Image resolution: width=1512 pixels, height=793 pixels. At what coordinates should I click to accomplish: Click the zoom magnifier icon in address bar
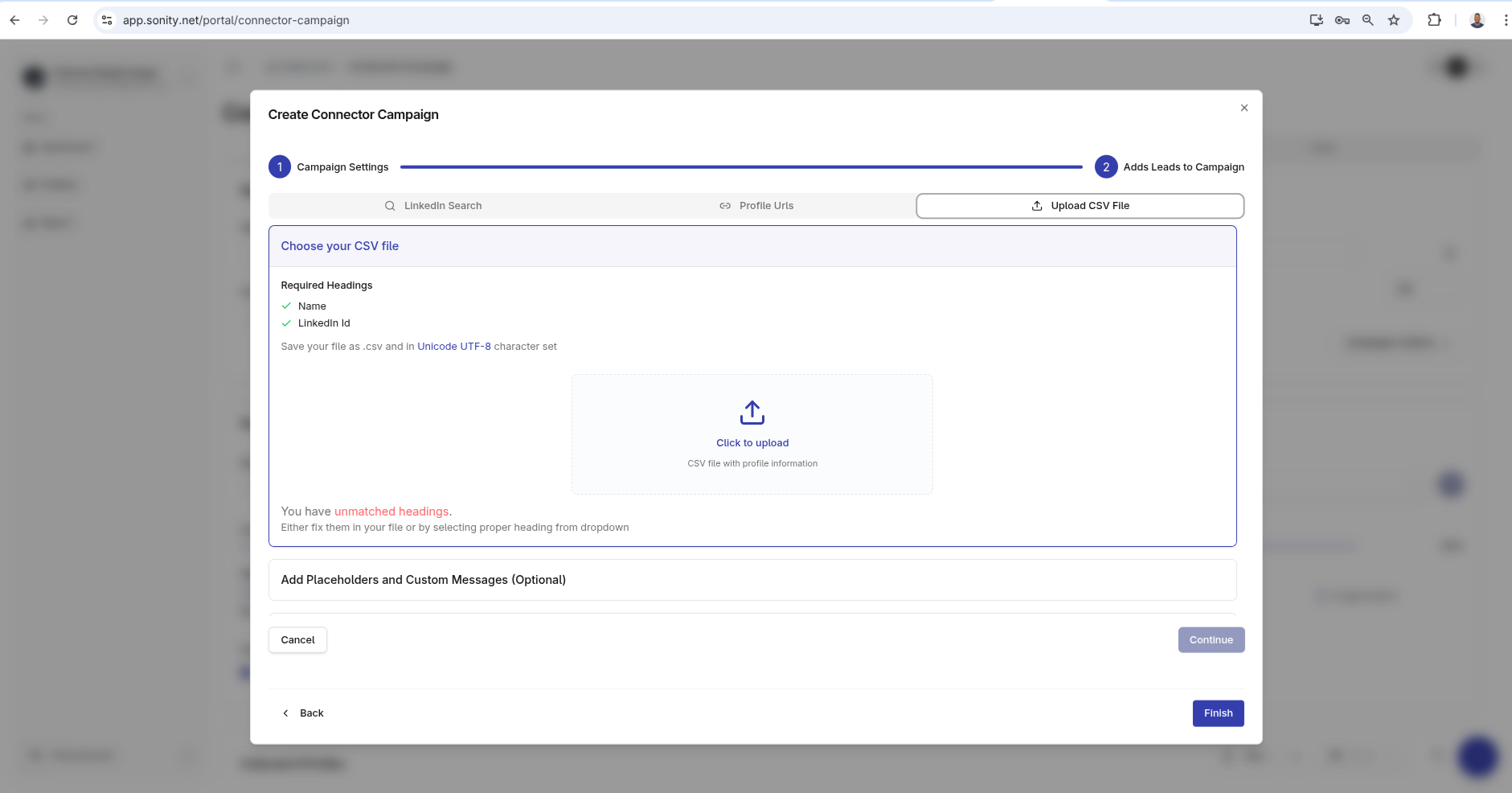click(x=1367, y=20)
